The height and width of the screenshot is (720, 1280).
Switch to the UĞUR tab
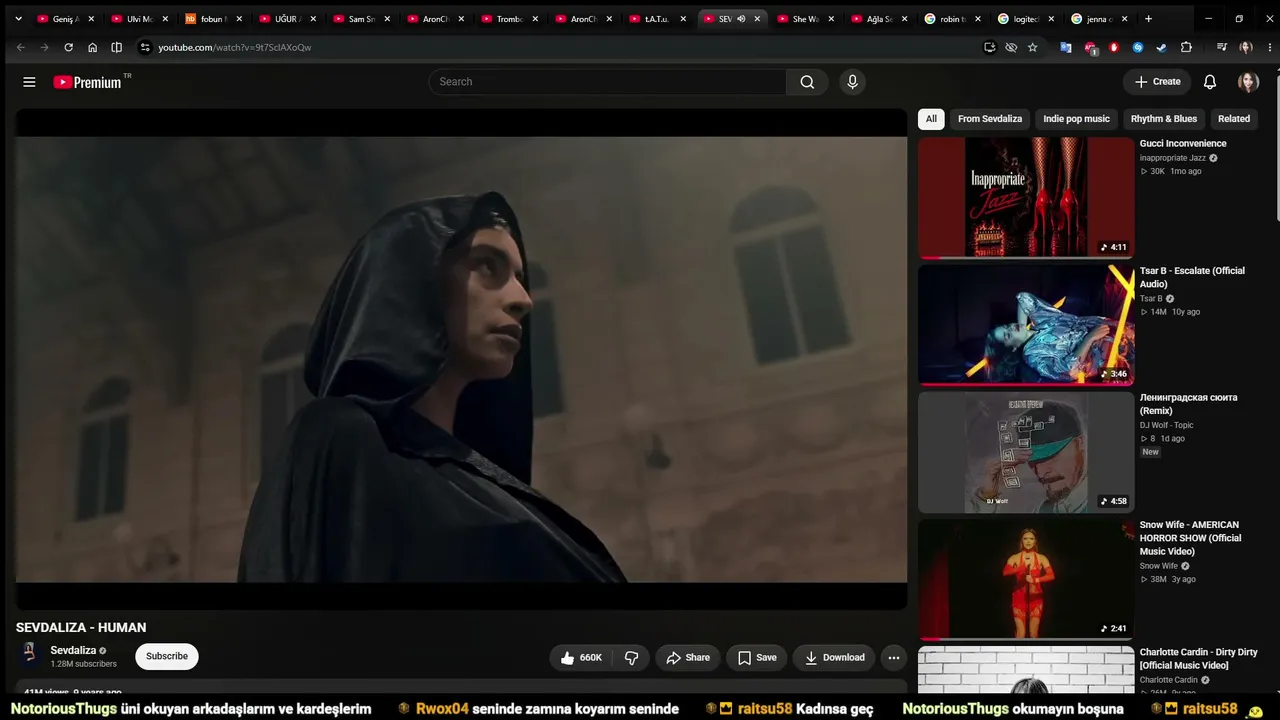288,19
